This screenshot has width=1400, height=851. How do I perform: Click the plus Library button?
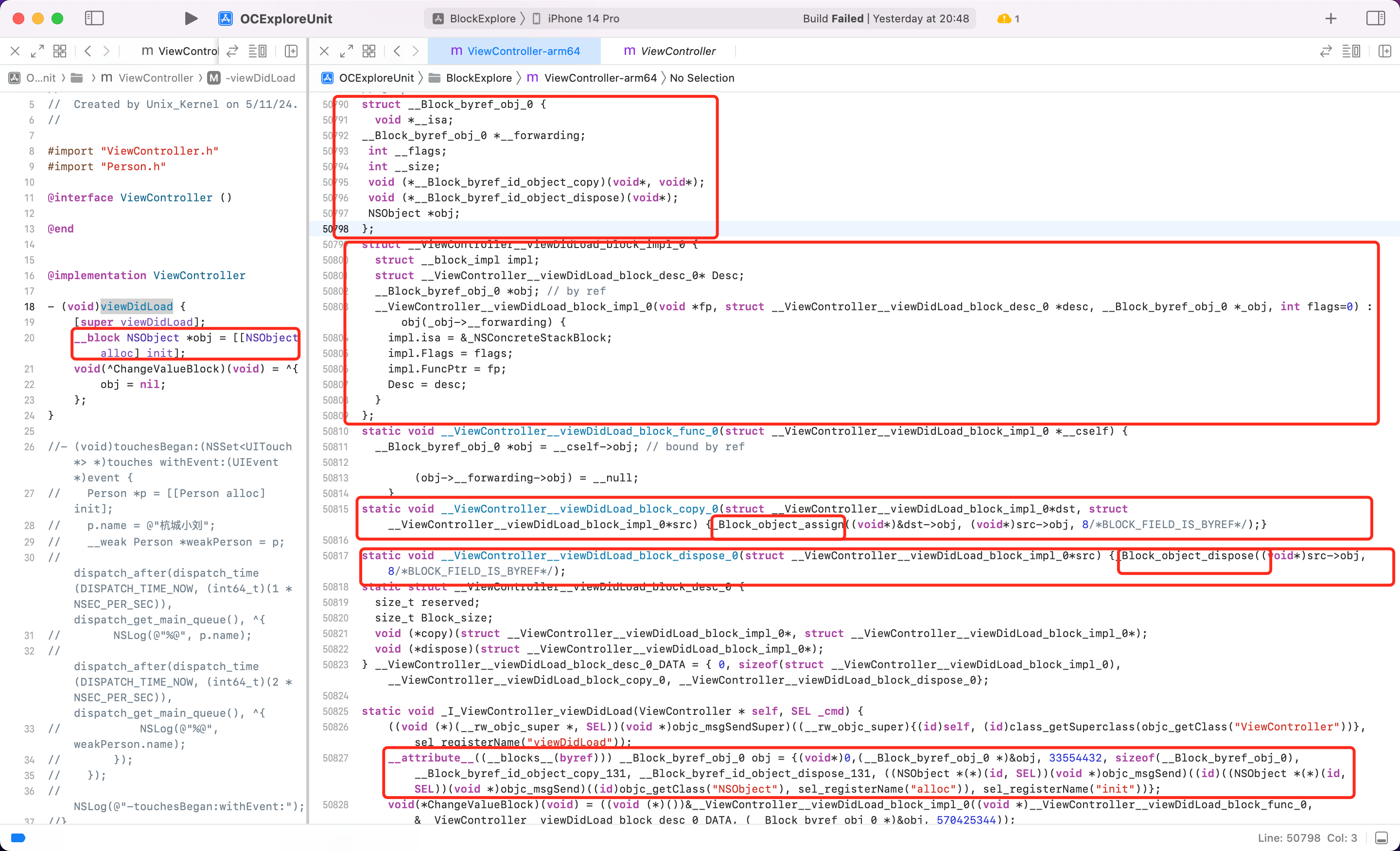click(x=1330, y=19)
